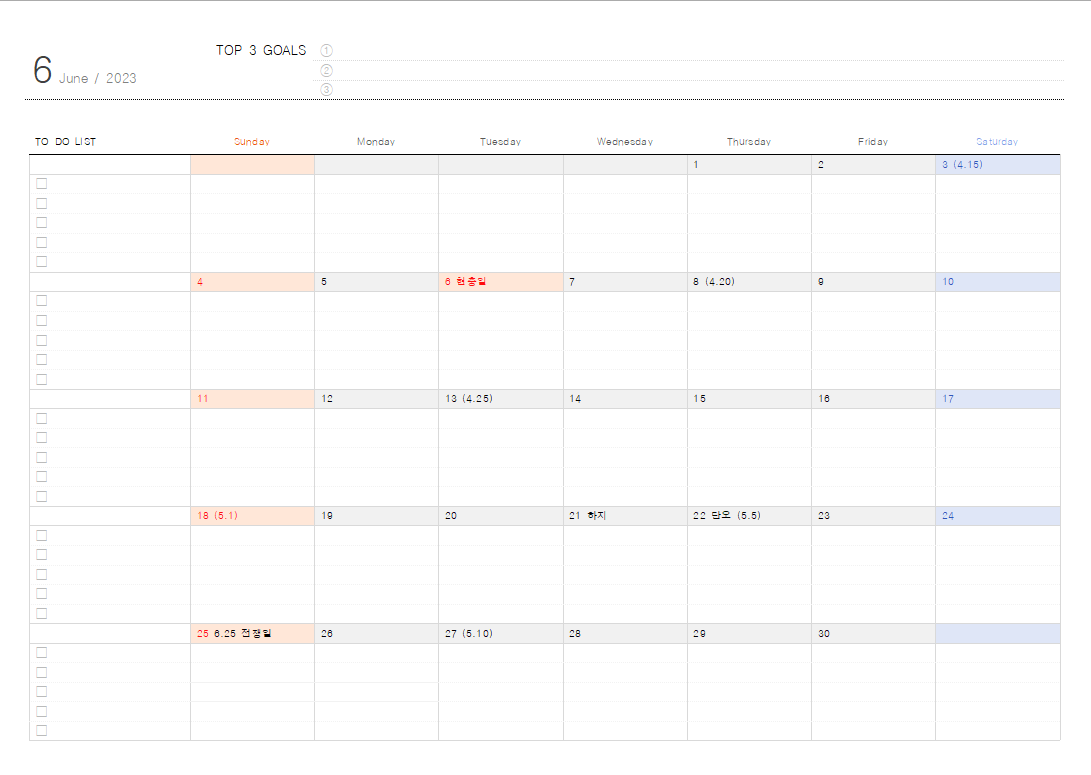Click the Sunday column header

[252, 141]
